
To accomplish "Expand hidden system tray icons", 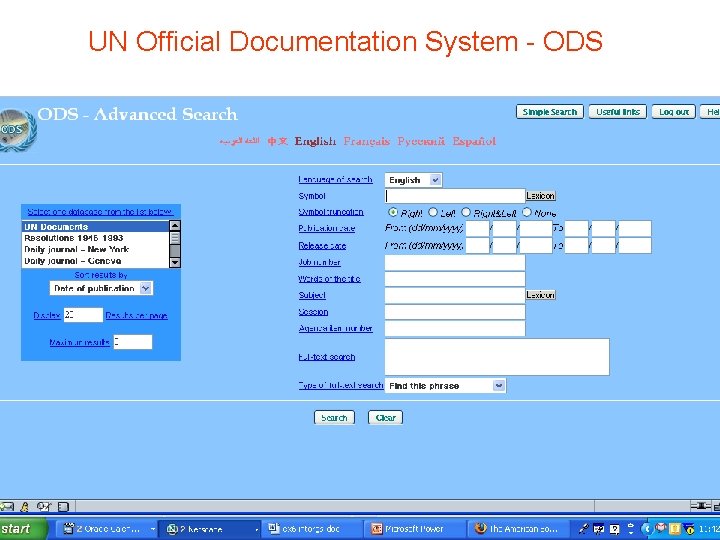I will (x=647, y=529).
